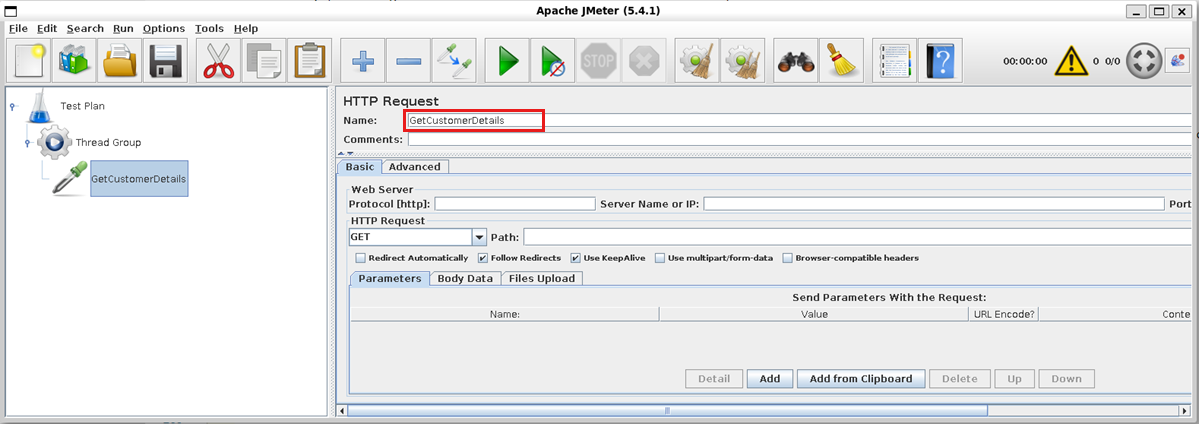Select the Body Data tab
1199x424 pixels.
click(465, 279)
